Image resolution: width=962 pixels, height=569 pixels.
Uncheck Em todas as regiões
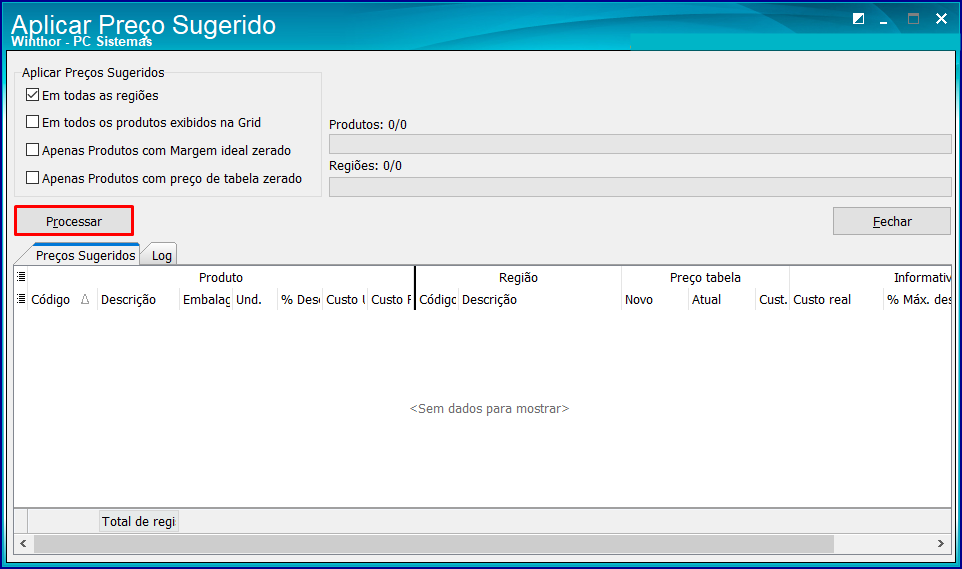[x=33, y=95]
